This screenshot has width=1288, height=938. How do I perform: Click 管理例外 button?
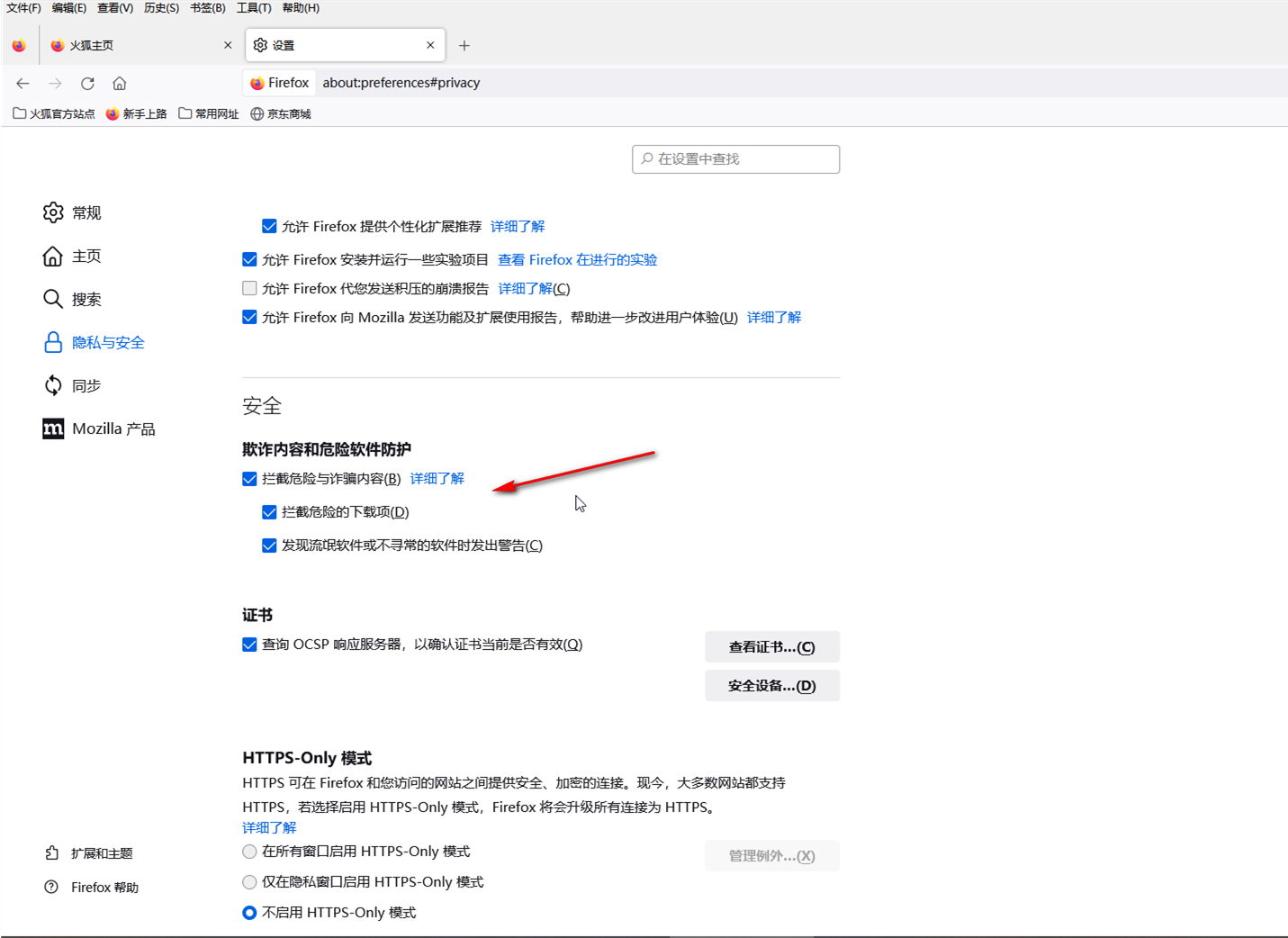point(772,855)
